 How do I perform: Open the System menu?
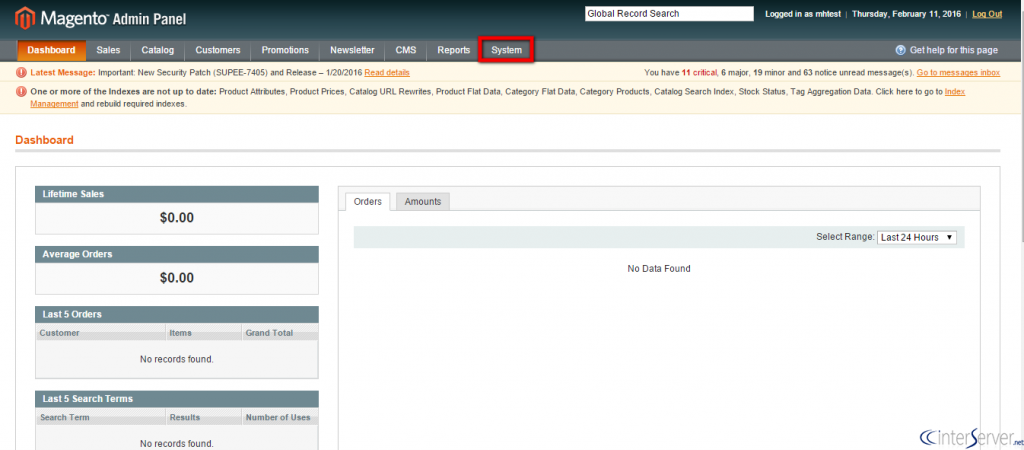point(506,50)
